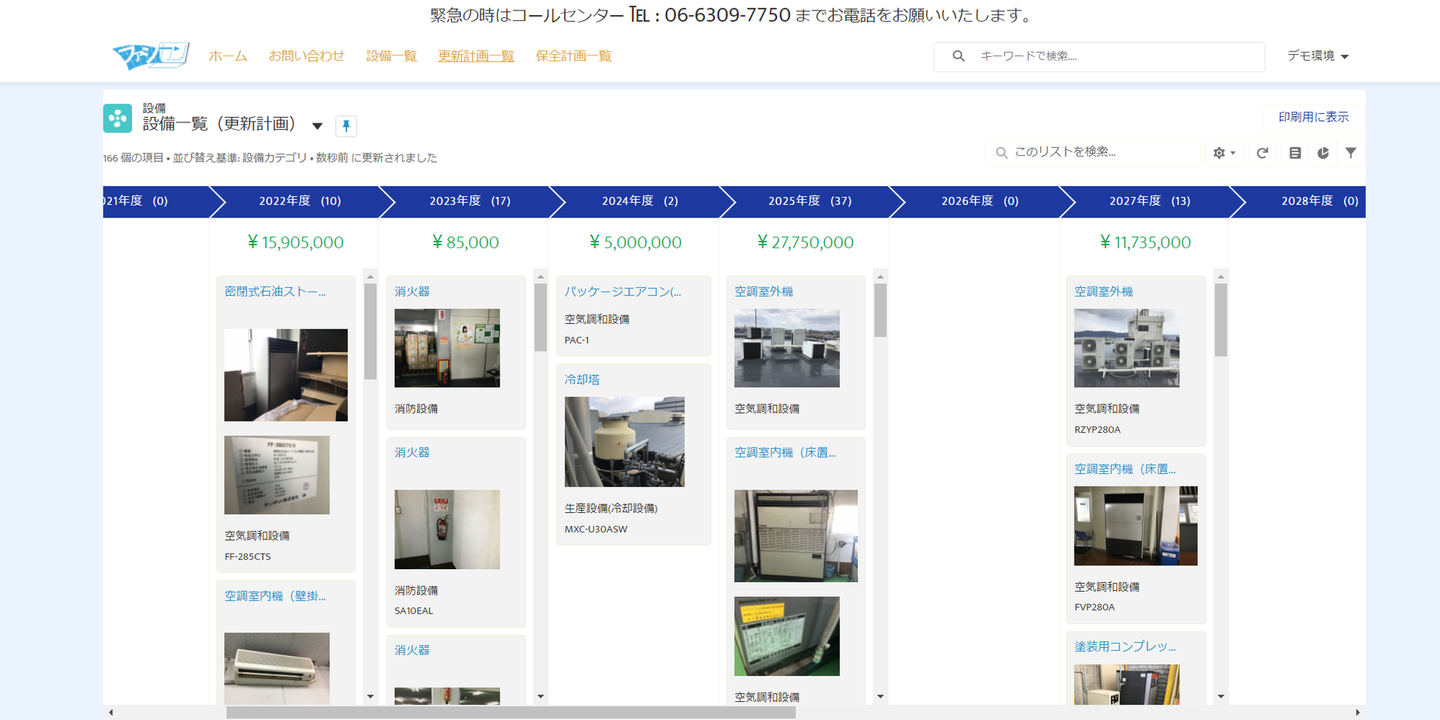Click the down arrow of the 2023年度 column scrollbar
Viewport: 1440px width, 720px height.
point(541,696)
